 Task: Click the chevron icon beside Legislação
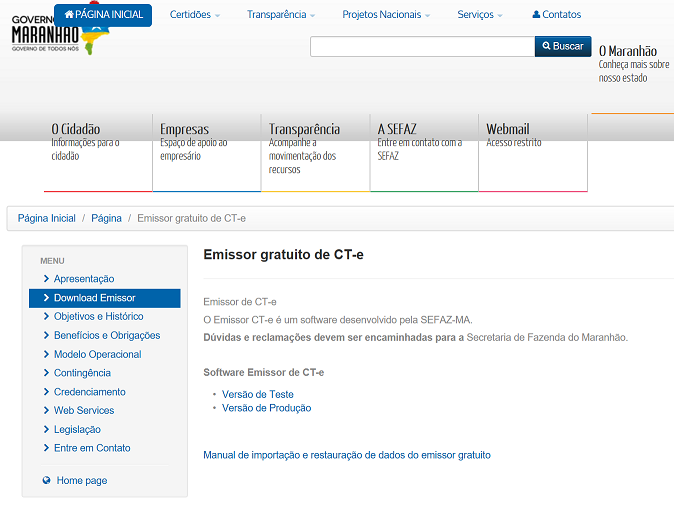[46, 429]
